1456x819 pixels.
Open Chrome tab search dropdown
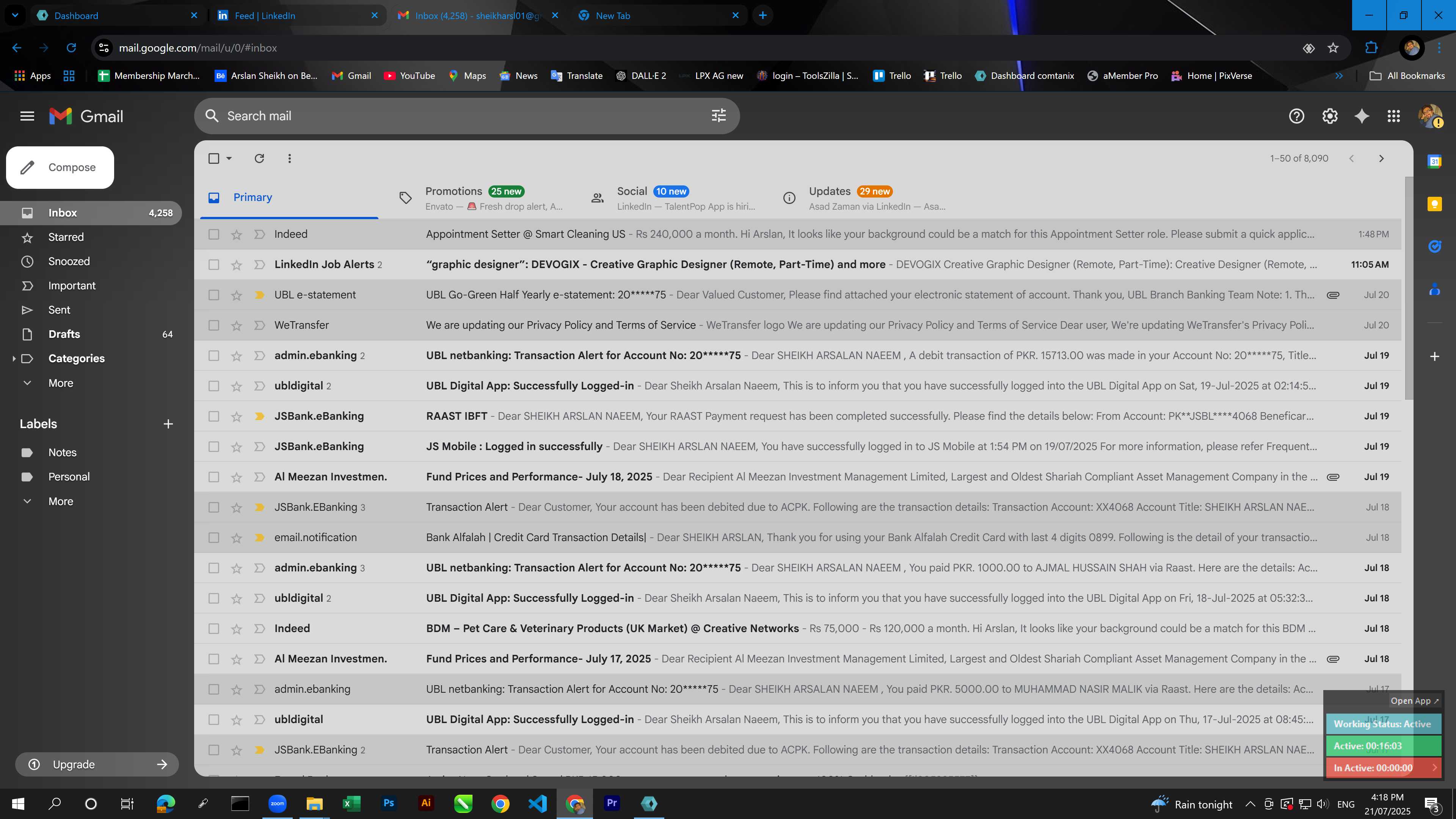pyautogui.click(x=15, y=15)
